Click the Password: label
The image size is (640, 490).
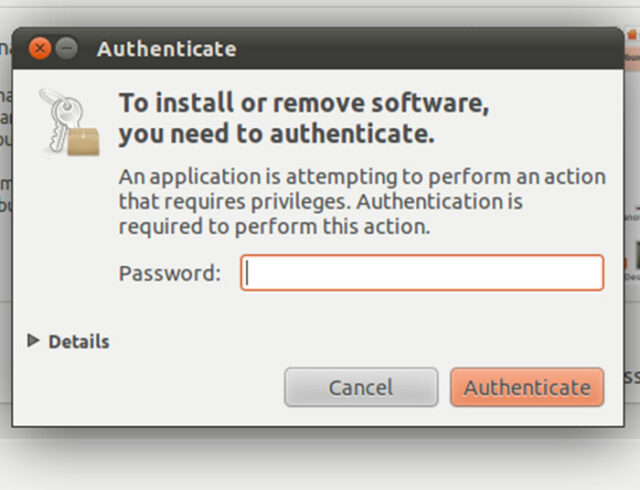point(170,273)
